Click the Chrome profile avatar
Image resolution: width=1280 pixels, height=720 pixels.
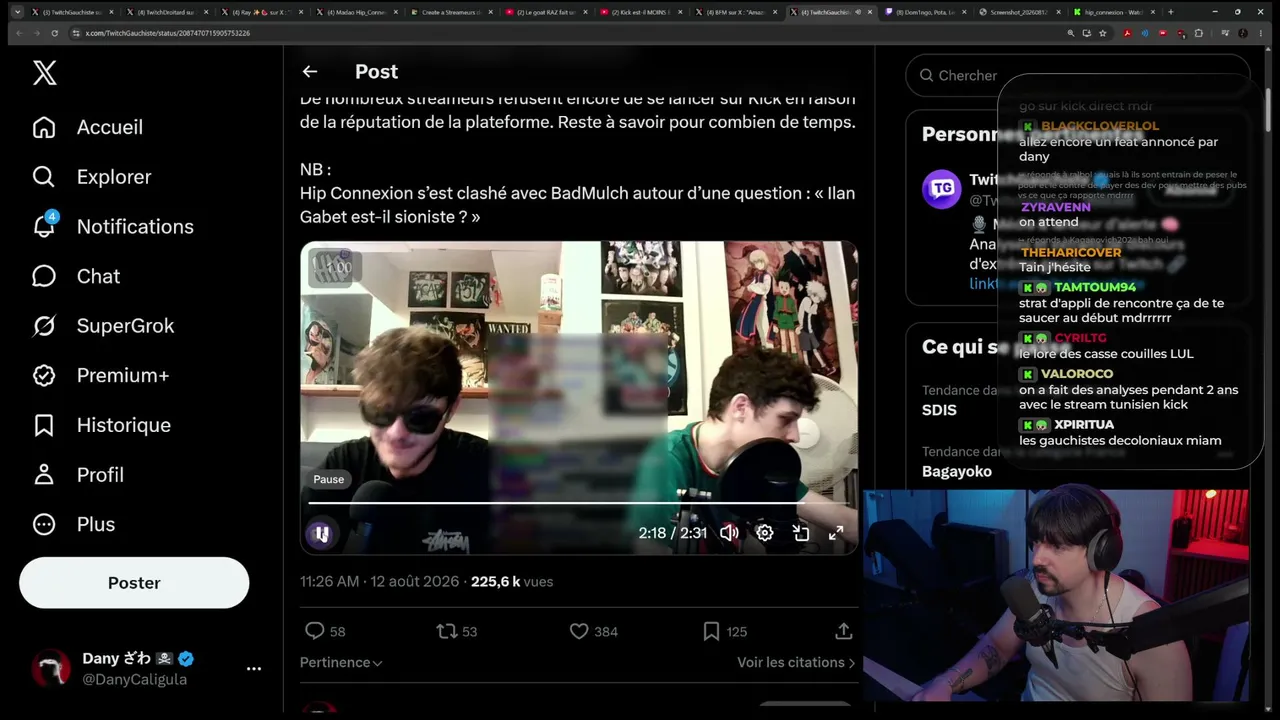pos(1243,33)
